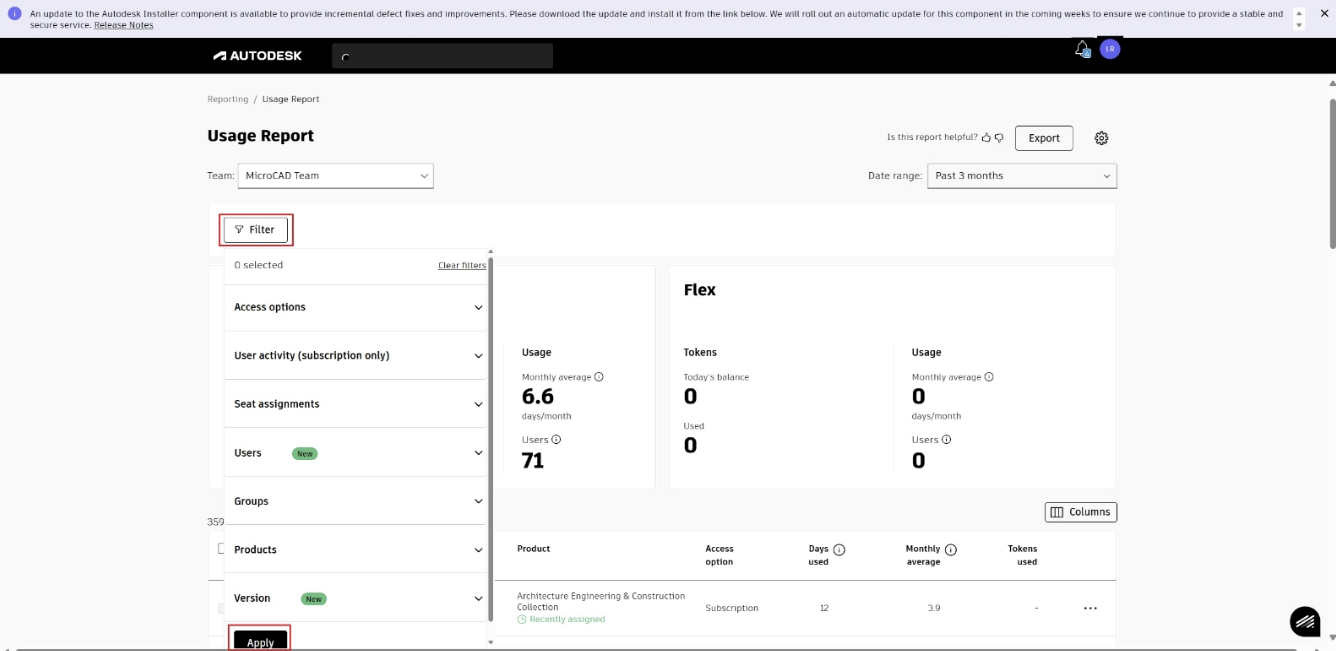The image size is (1336, 651).
Task: Open the row actions ellipsis menu
Action: tap(1090, 608)
